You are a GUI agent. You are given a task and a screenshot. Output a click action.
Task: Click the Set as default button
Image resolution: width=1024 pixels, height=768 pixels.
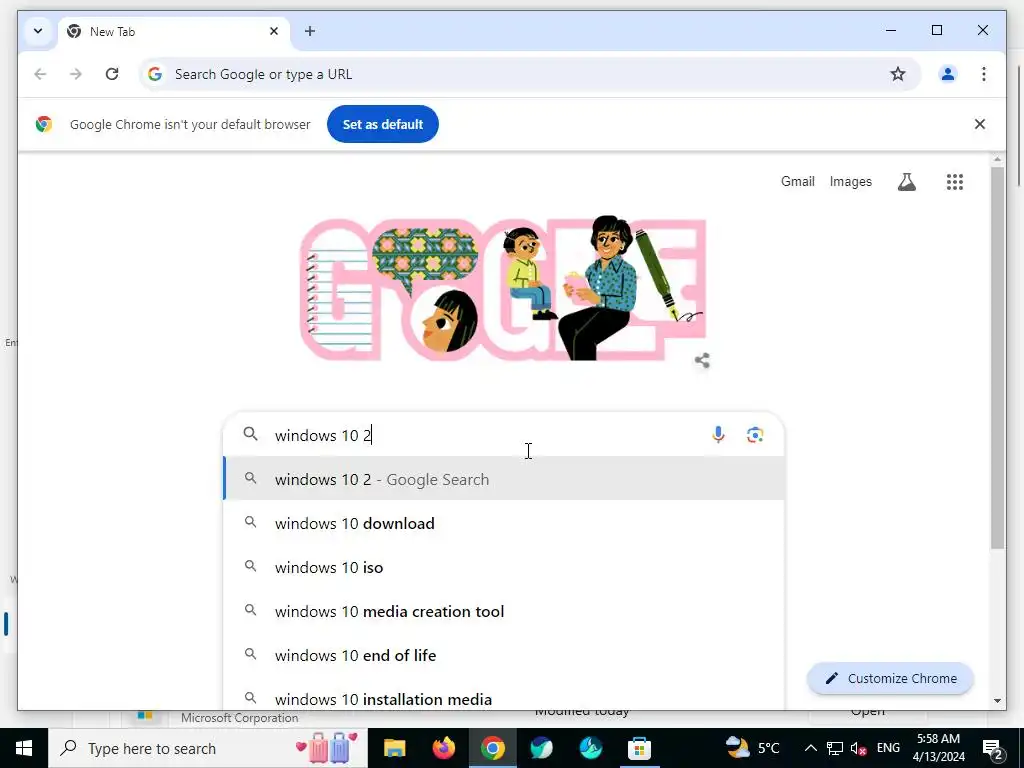pos(383,124)
